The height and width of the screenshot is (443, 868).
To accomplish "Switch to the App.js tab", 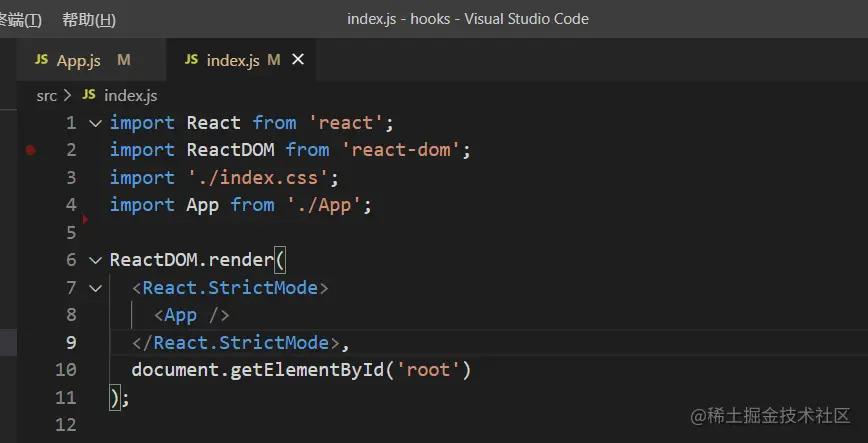I will [x=78, y=61].
